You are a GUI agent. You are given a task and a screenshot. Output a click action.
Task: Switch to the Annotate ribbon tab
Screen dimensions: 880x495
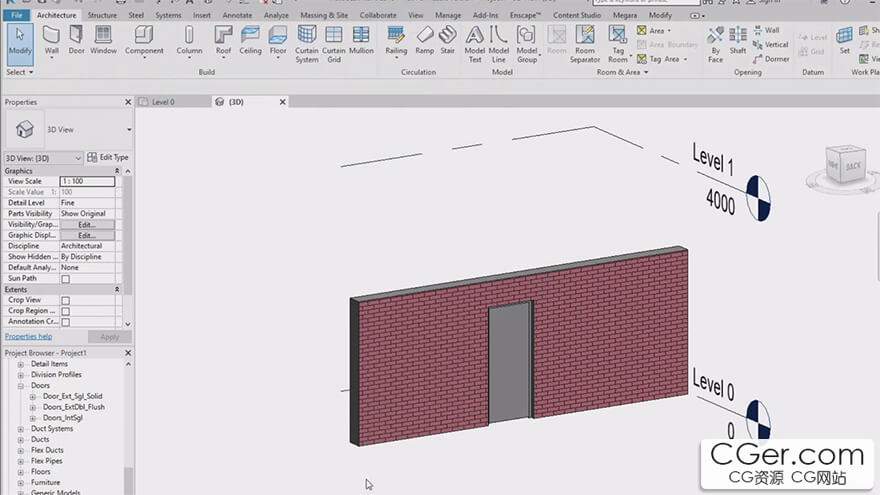click(x=237, y=15)
